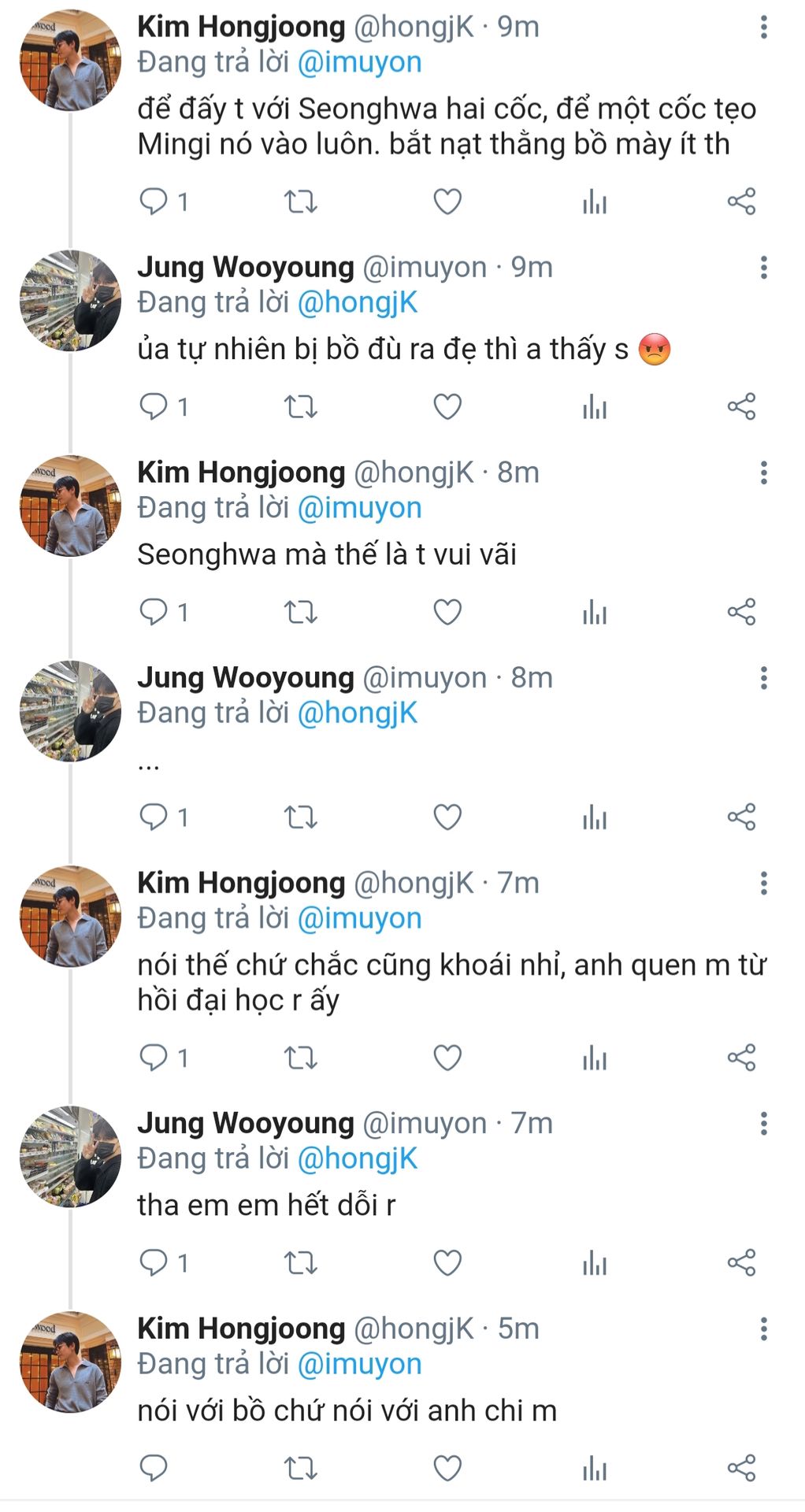Like the tweet mentioning Seonghwa hai cốc
This screenshot has height=1512, width=805.
pyautogui.click(x=447, y=202)
